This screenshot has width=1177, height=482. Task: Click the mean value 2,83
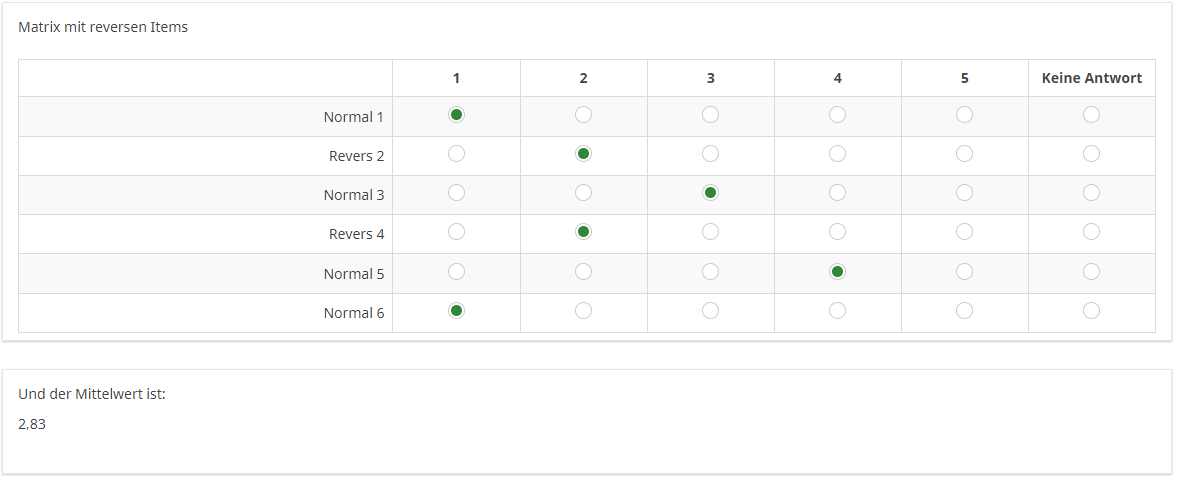[32, 424]
